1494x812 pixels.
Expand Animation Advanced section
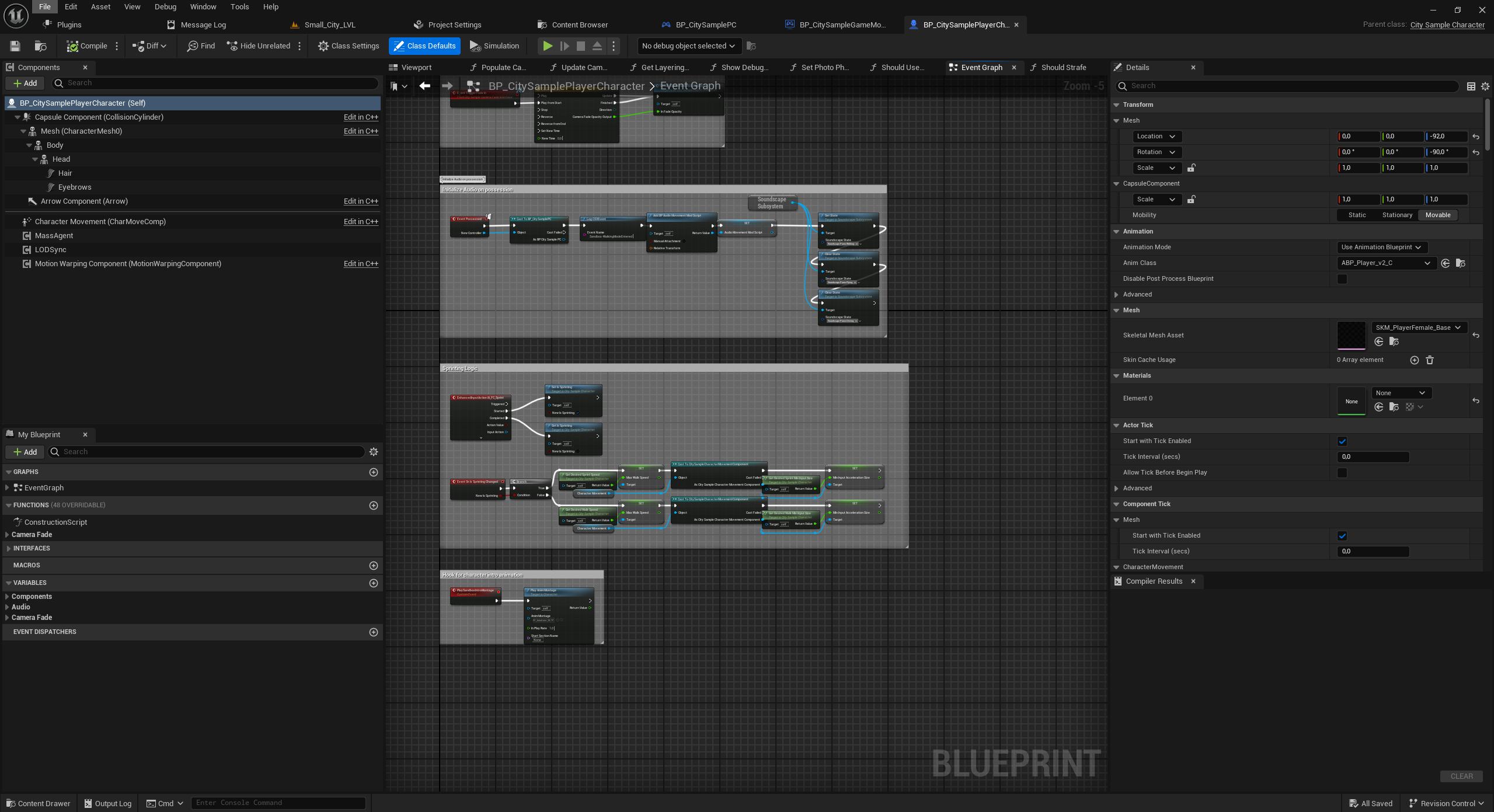pos(1116,295)
